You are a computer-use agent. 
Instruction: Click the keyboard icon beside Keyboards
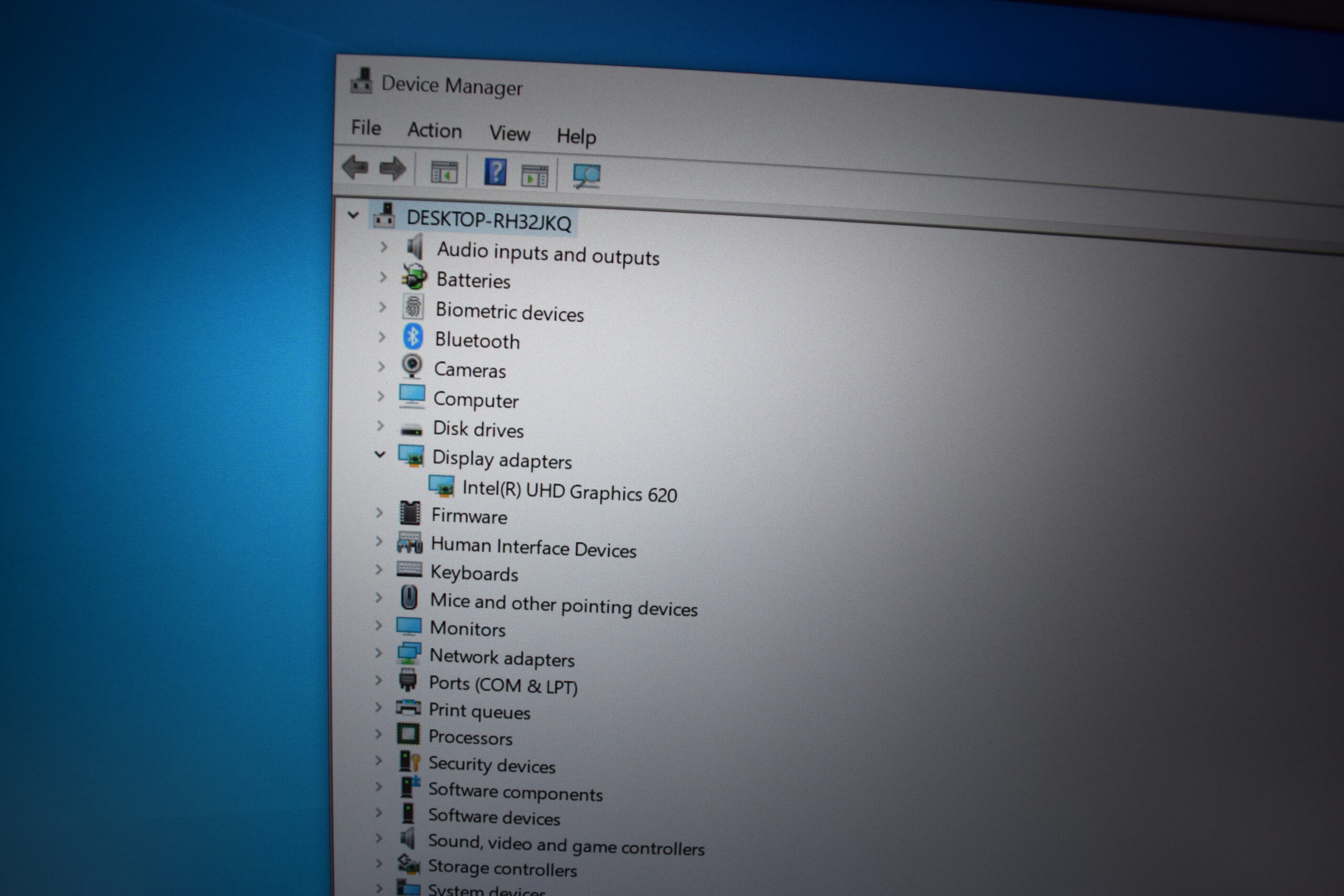click(409, 570)
